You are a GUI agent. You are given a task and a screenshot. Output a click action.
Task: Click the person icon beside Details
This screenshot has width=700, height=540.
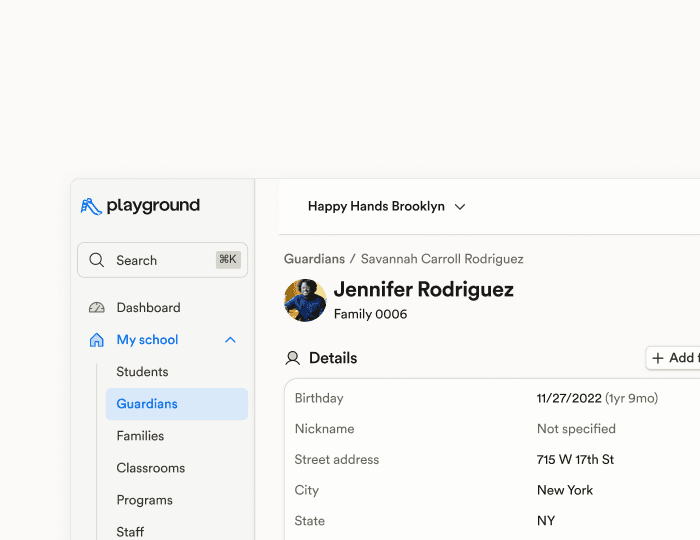(293, 358)
